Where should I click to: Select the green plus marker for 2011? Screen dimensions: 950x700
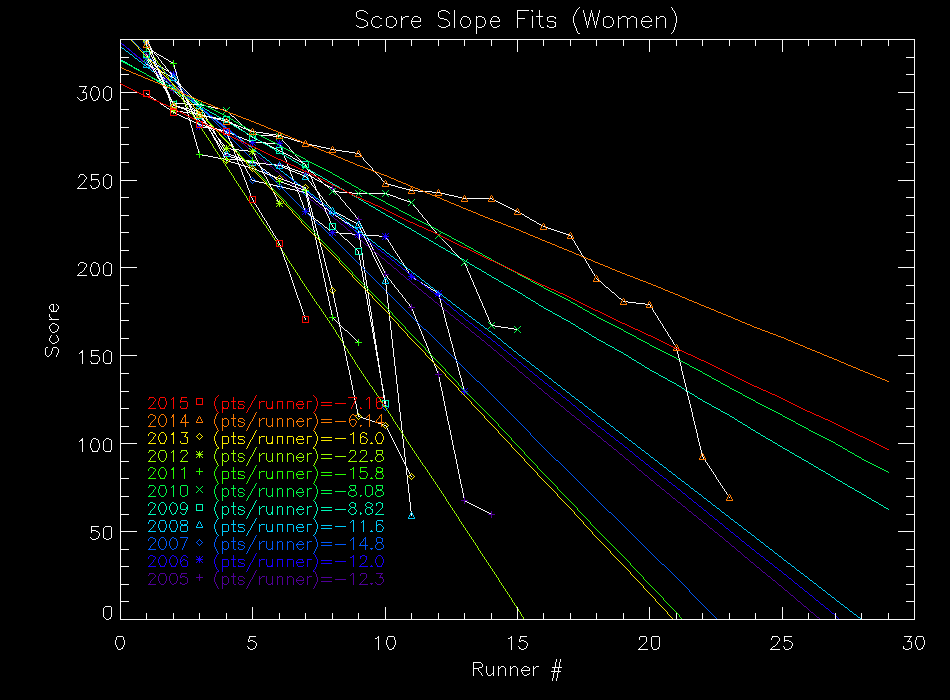tap(199, 472)
